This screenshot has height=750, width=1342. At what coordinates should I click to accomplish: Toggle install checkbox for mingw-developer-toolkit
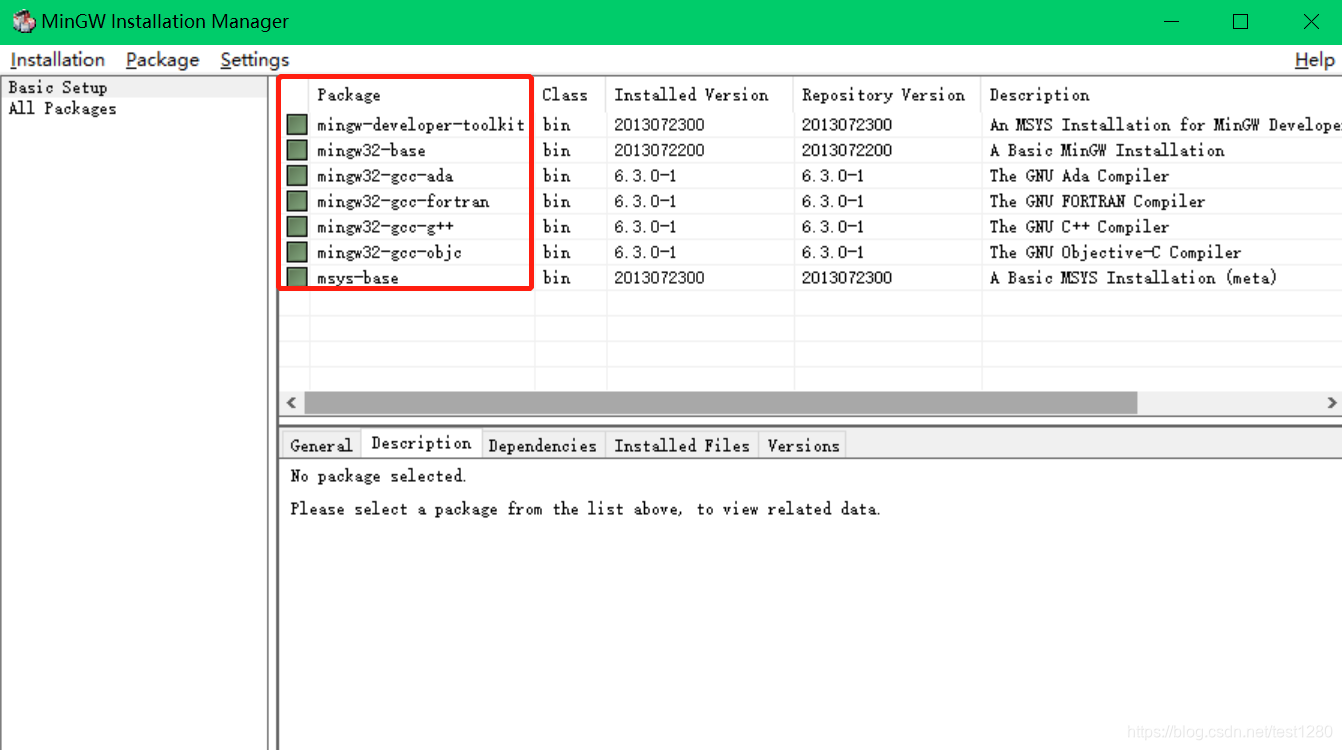click(297, 125)
